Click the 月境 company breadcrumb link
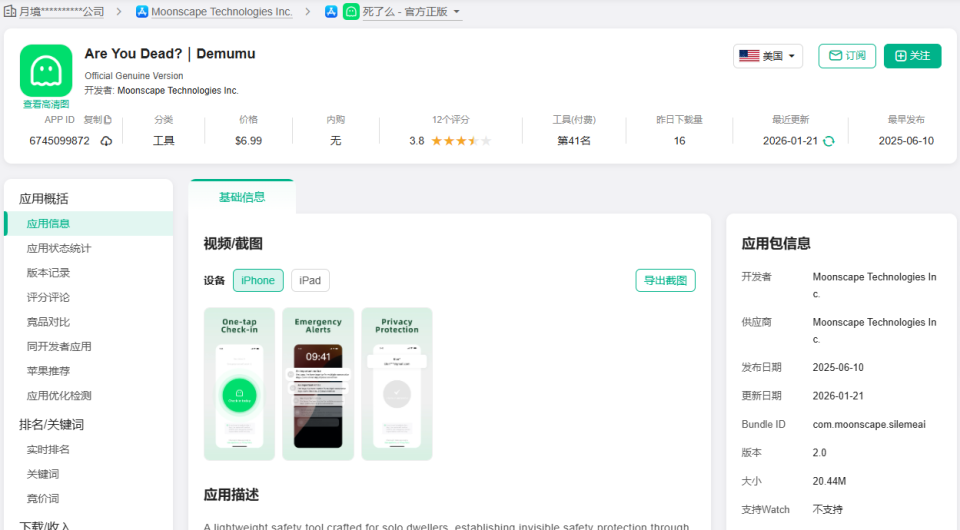 62,12
